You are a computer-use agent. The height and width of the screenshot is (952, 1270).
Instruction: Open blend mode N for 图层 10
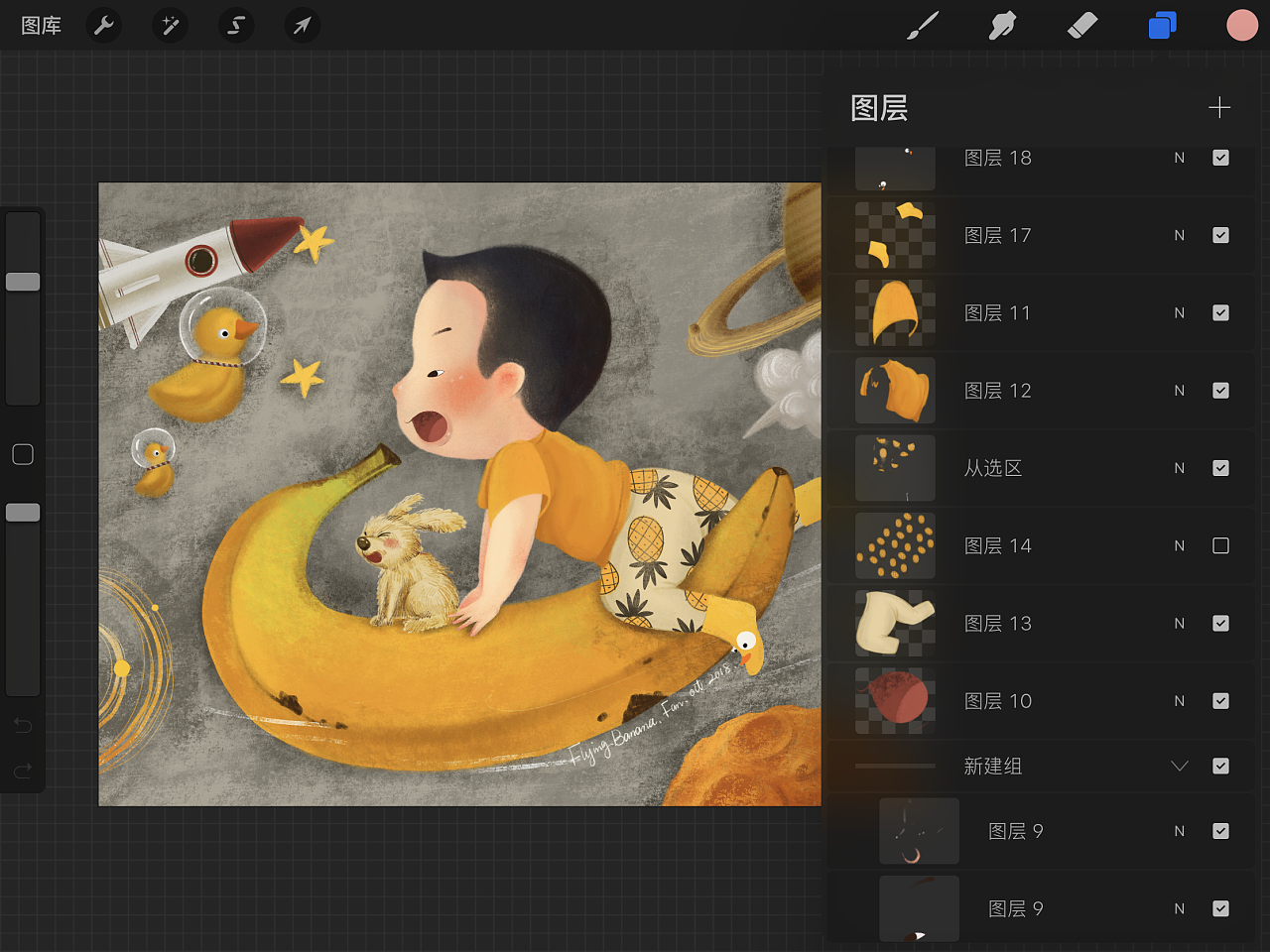(1179, 701)
